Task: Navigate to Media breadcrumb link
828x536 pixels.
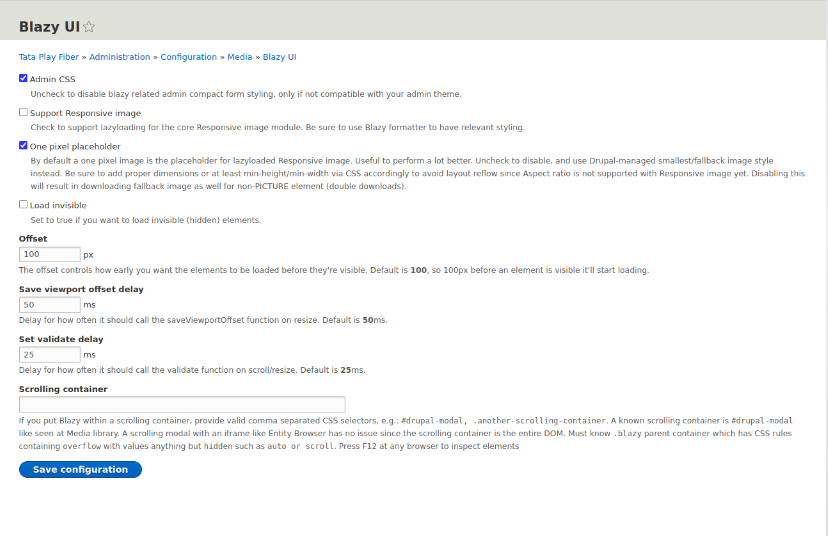Action: coord(240,57)
